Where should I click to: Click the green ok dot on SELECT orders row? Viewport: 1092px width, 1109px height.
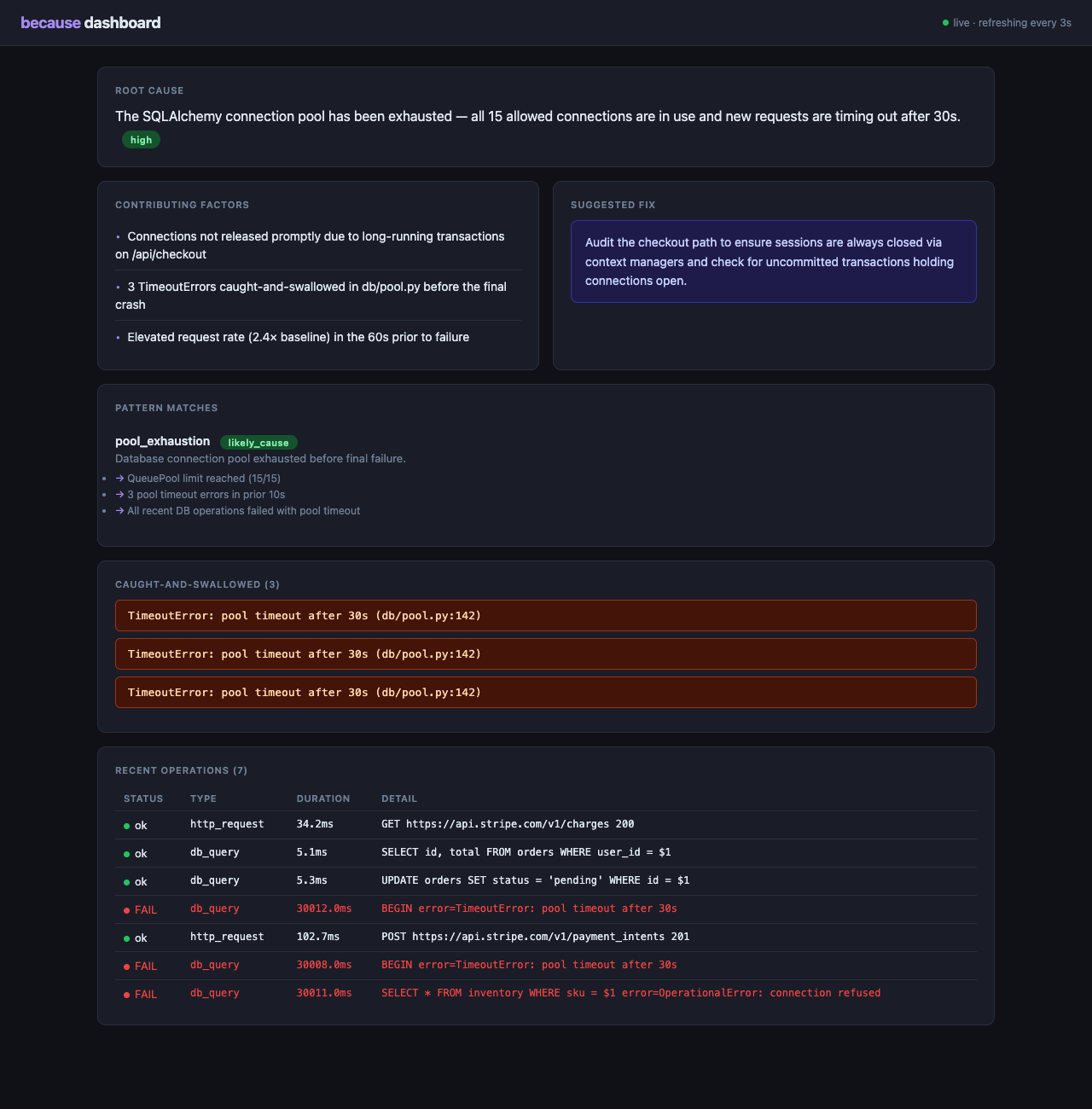point(127,853)
